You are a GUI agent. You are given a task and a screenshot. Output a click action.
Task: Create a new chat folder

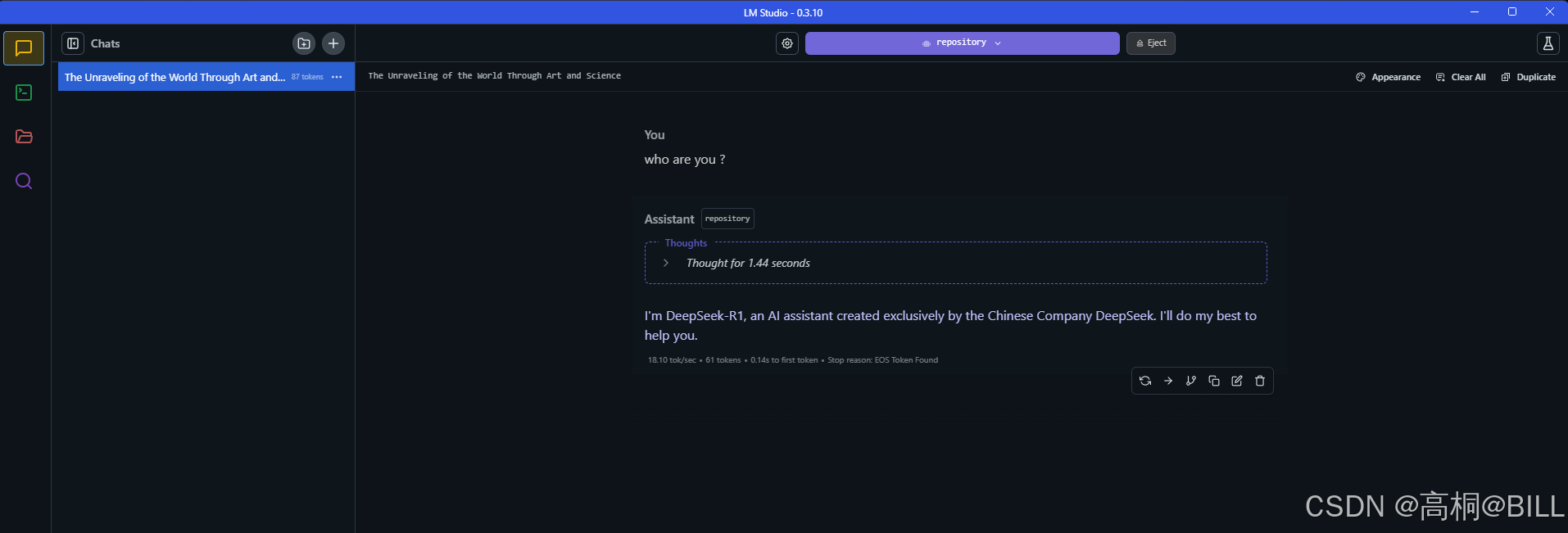click(x=304, y=43)
